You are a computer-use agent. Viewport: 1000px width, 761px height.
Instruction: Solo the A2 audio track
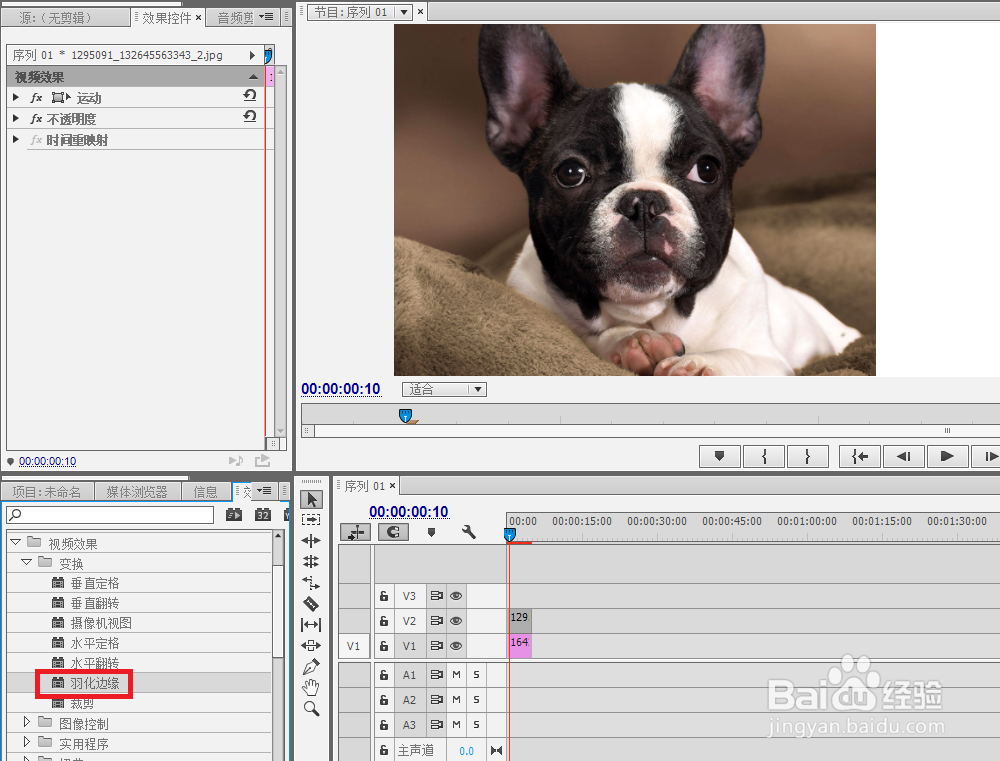point(476,699)
